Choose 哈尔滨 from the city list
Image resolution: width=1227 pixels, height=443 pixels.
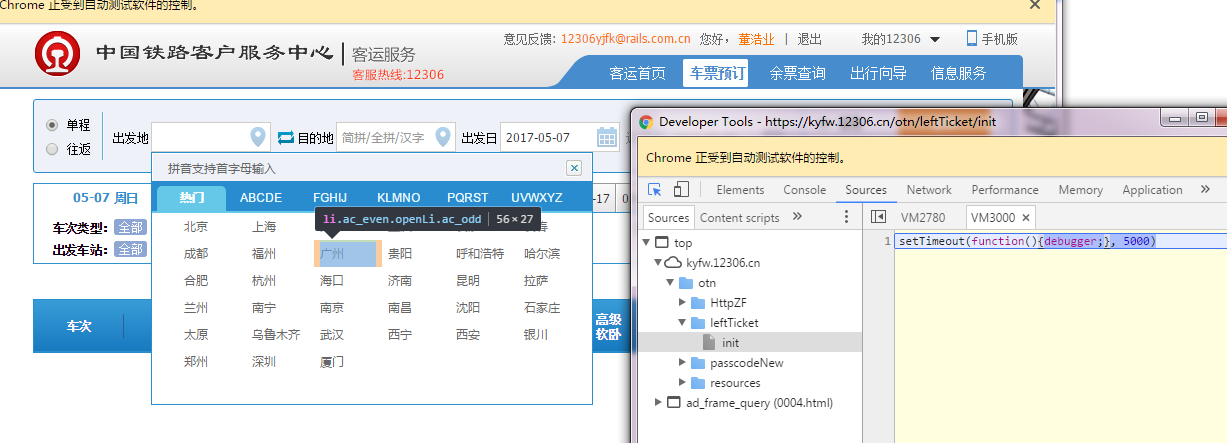pos(542,254)
